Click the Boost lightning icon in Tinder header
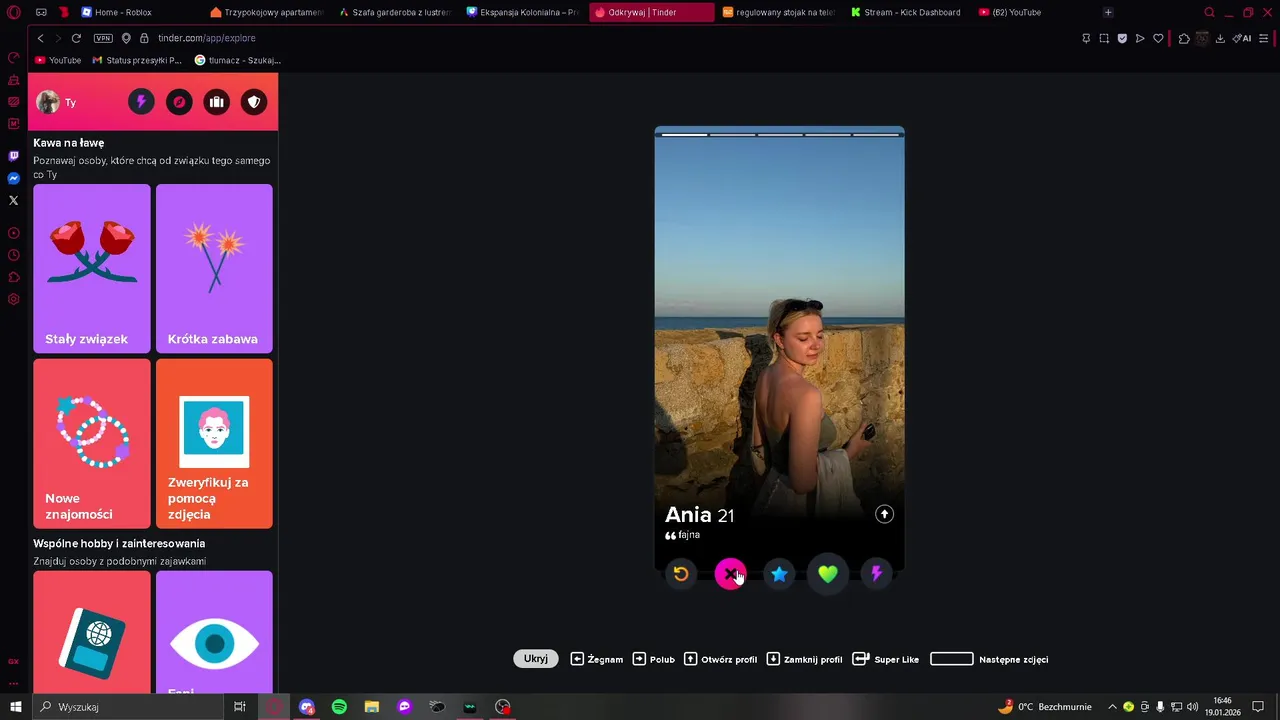1280x720 pixels. [x=141, y=102]
